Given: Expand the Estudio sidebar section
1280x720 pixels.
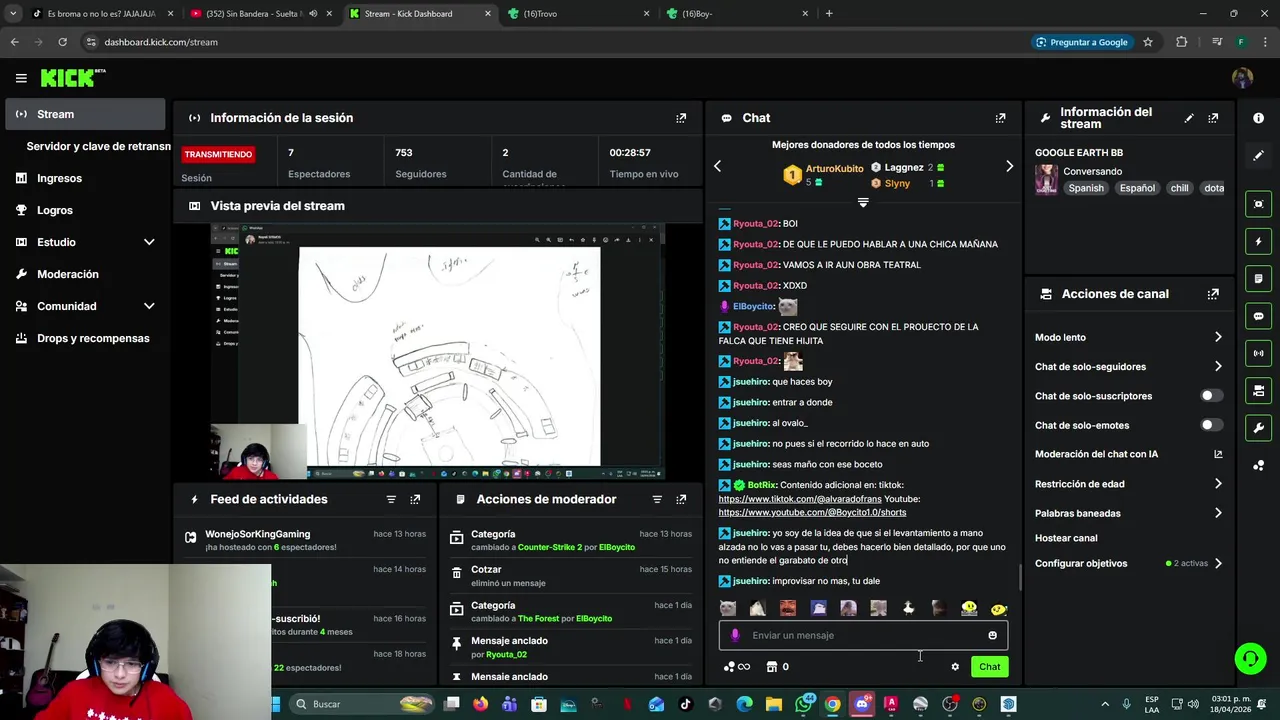Looking at the screenshot, I should pos(149,242).
